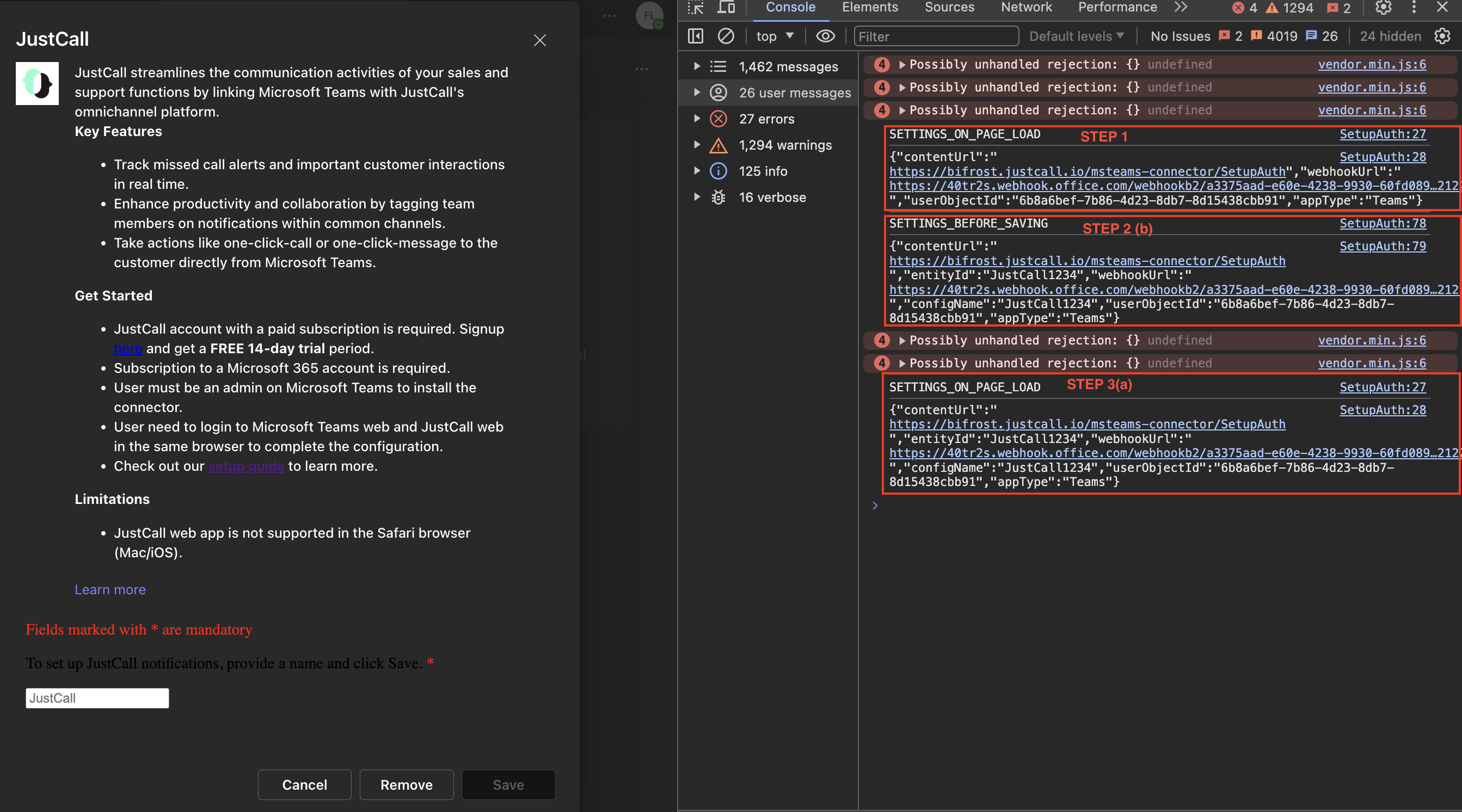Image resolution: width=1462 pixels, height=812 pixels.
Task: Switch to the Elements tab
Action: 870,8
